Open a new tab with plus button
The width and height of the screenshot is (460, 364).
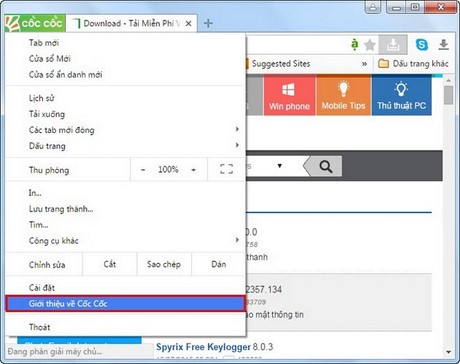tap(208, 23)
